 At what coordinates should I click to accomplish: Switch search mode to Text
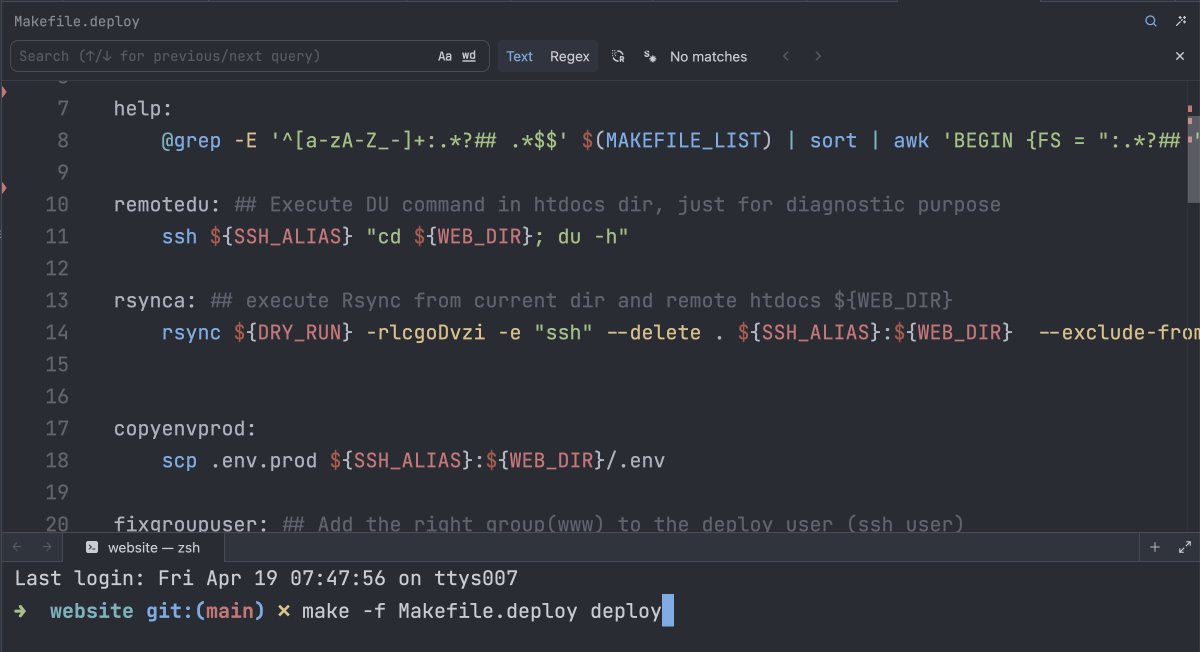(520, 56)
